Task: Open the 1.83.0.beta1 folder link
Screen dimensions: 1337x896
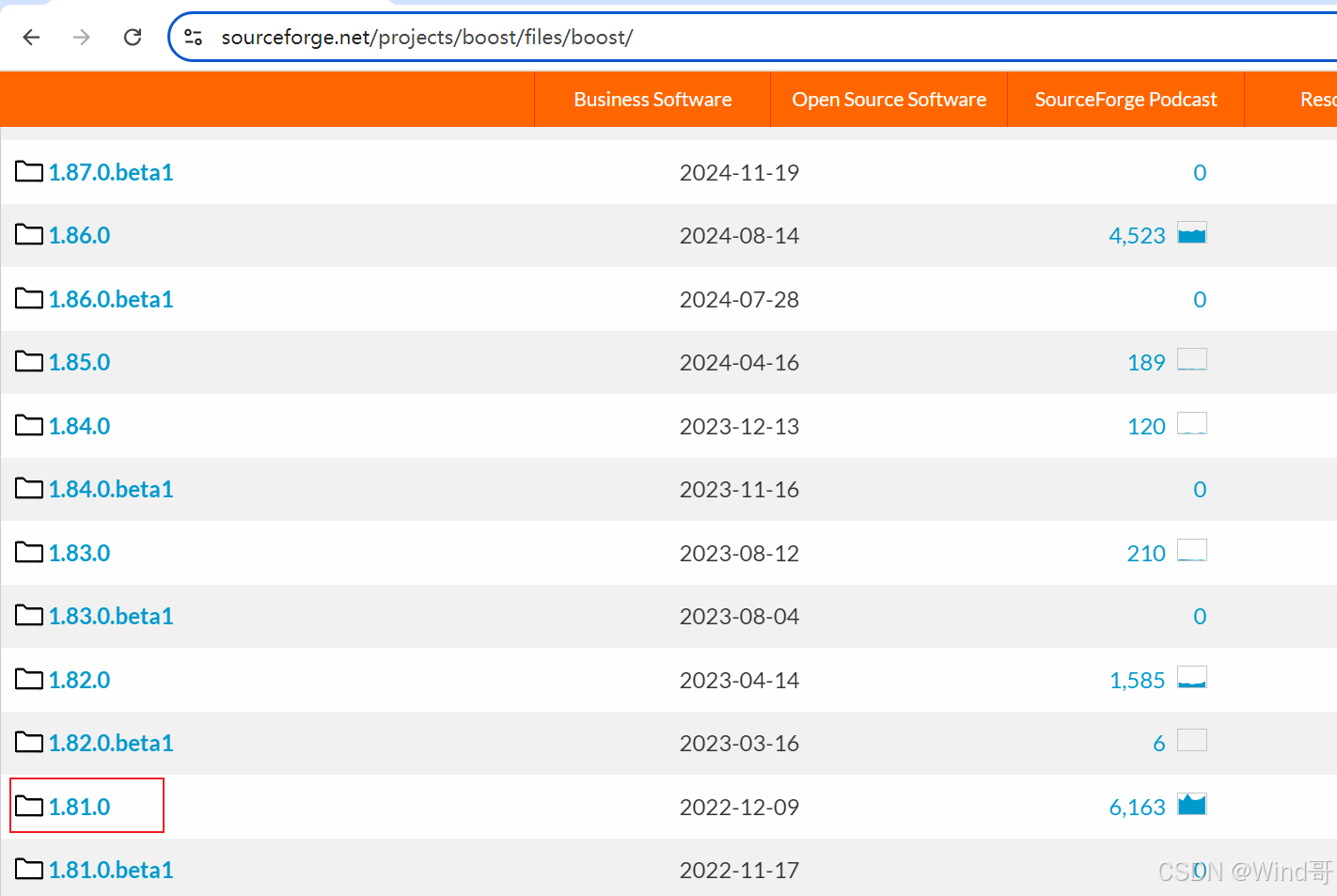Action: pos(111,615)
